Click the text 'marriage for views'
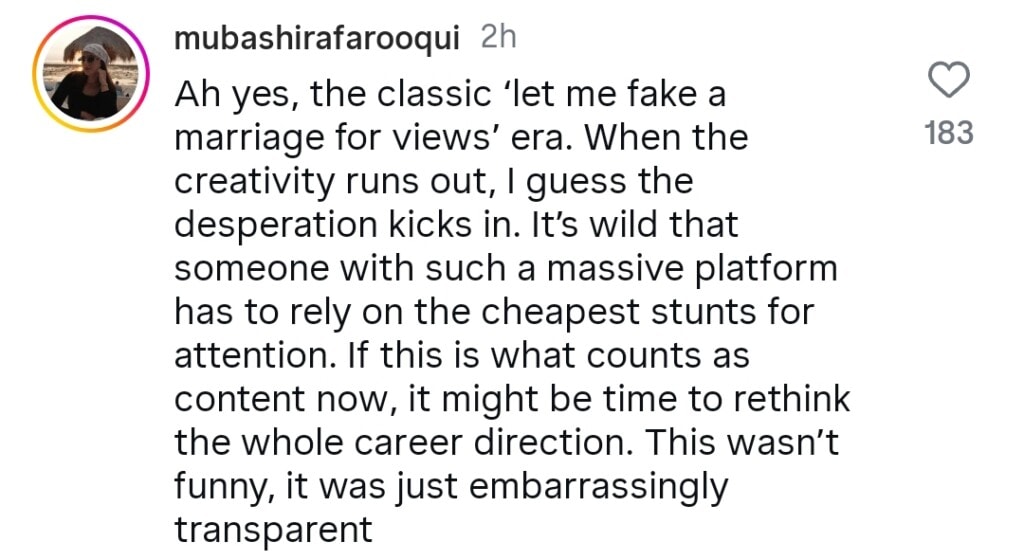 [318, 139]
